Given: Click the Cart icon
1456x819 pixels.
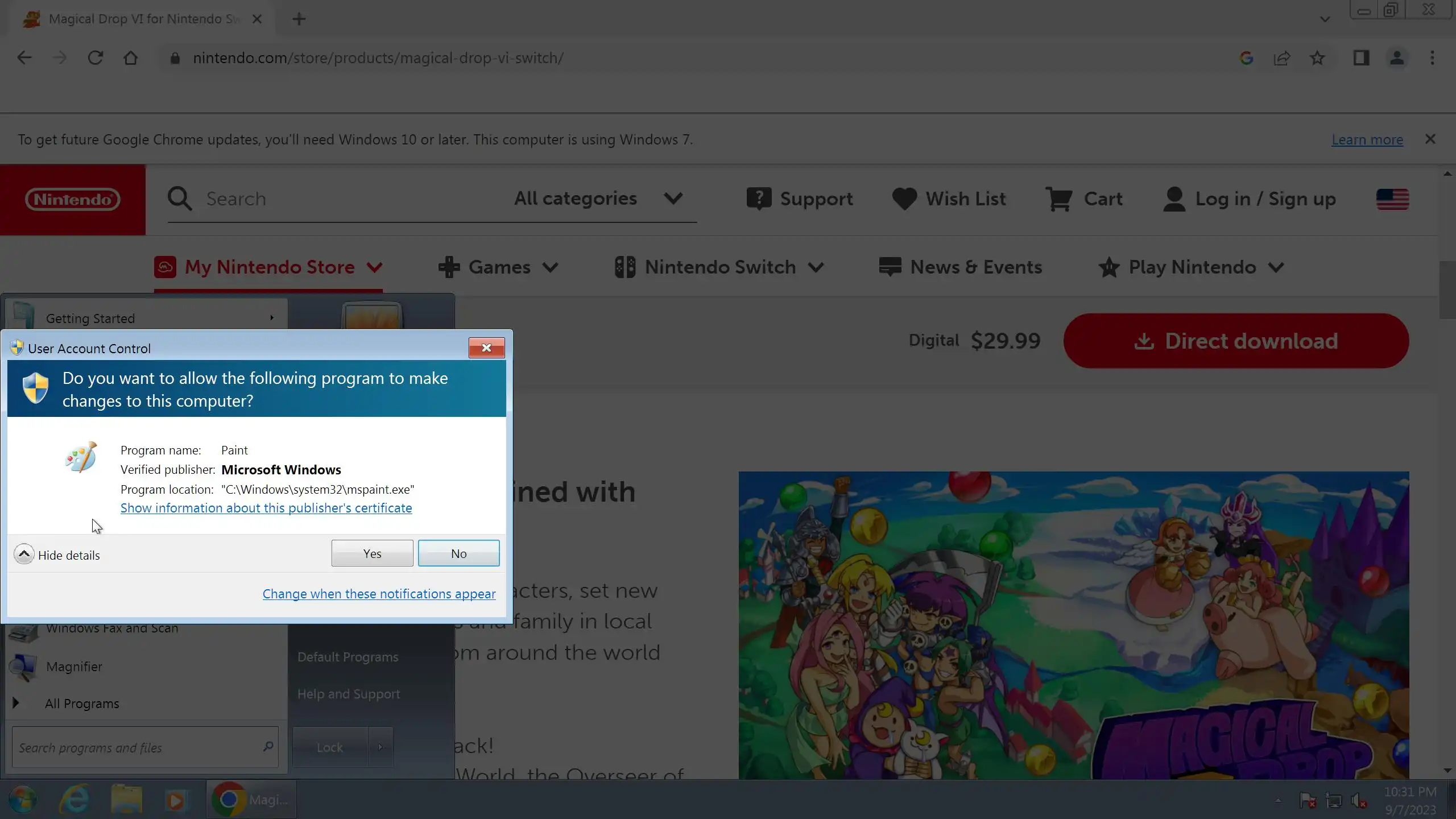Looking at the screenshot, I should 1058,199.
